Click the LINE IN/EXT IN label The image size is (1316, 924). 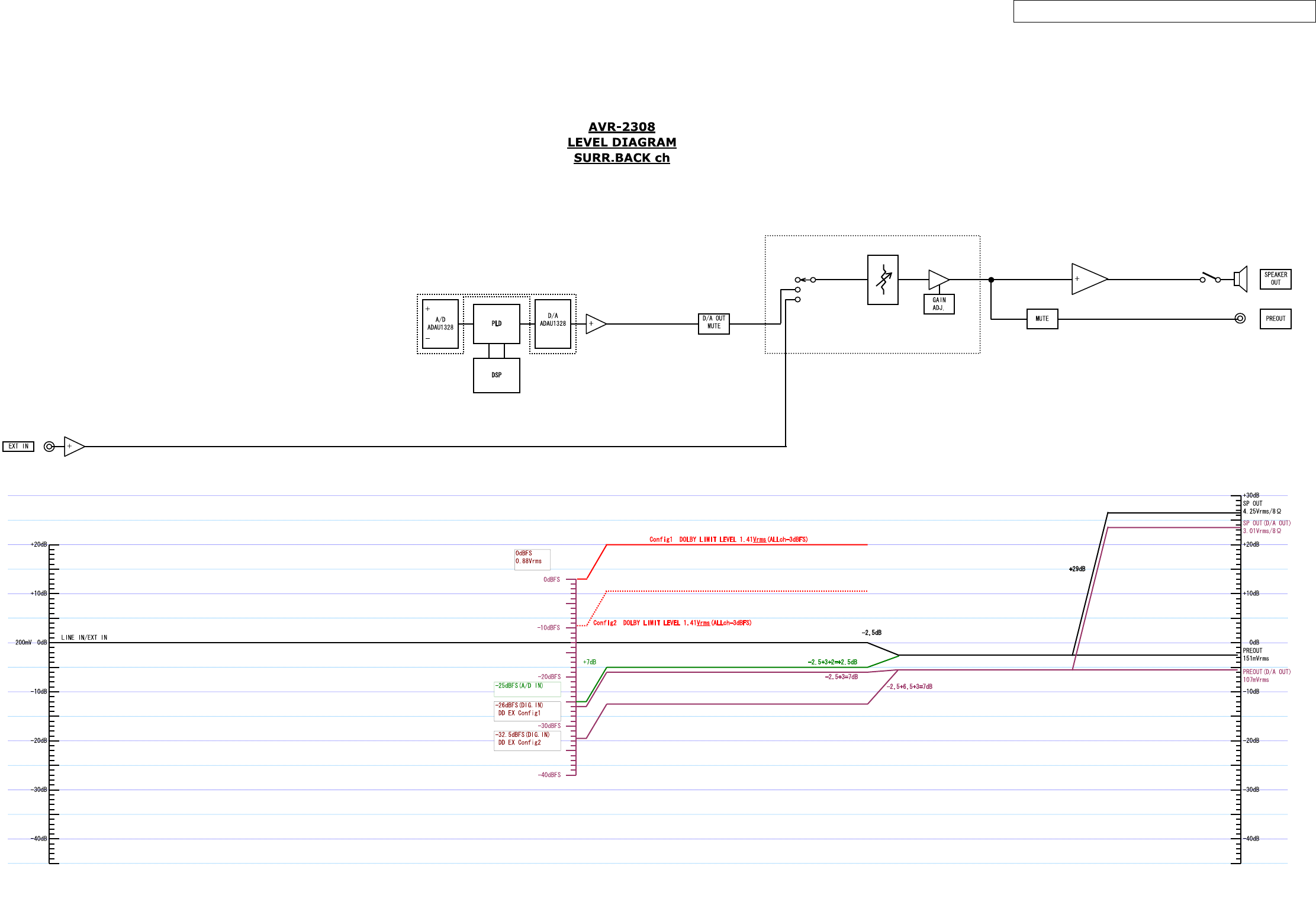(84, 638)
